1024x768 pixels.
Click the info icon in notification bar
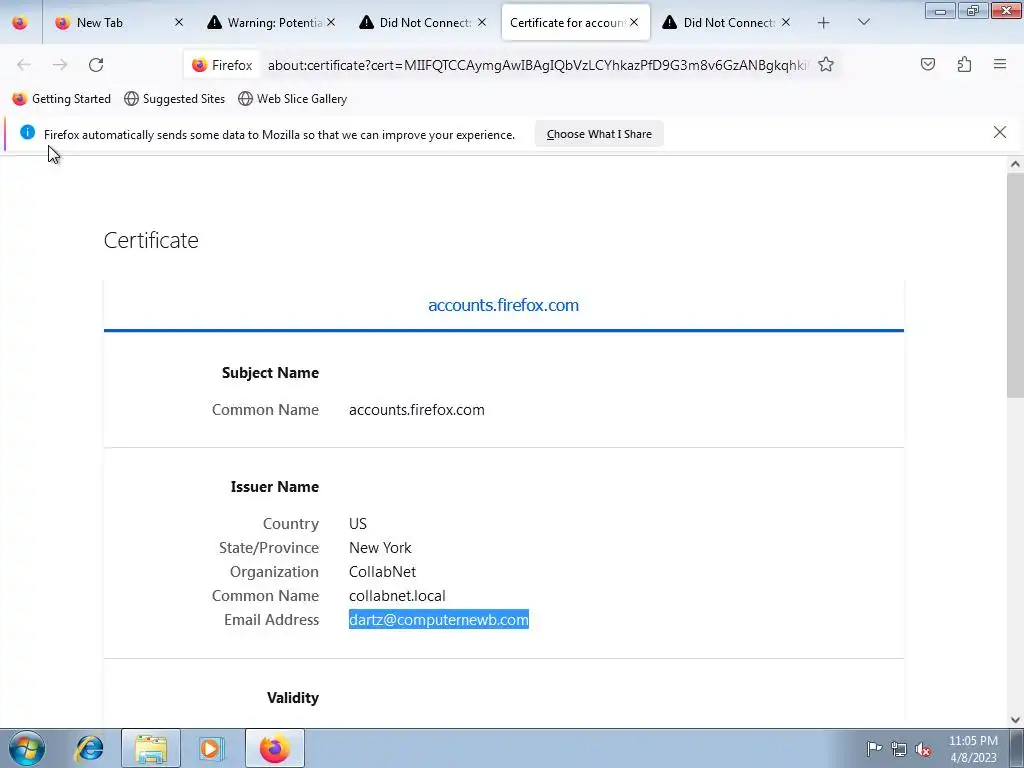(x=27, y=133)
